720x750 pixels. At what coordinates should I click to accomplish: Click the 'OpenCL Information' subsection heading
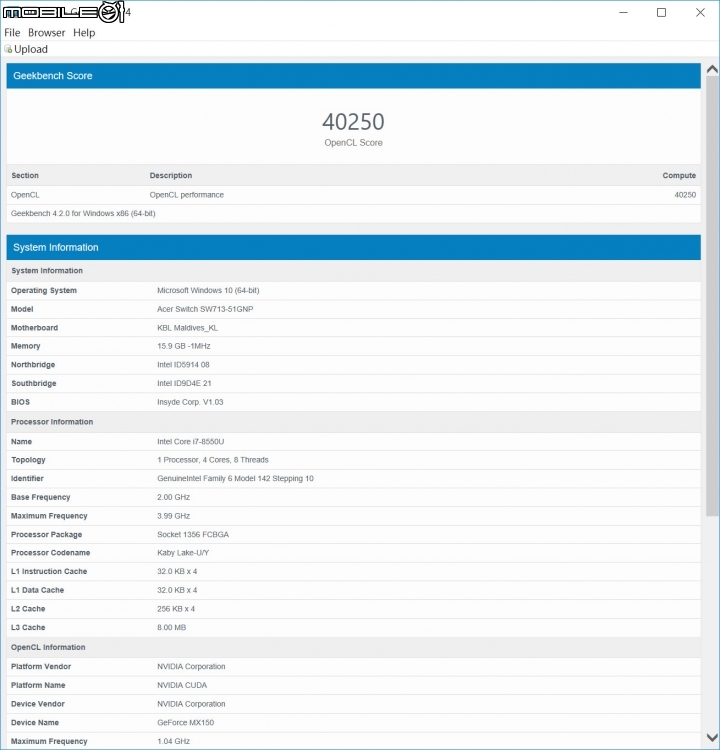coord(48,647)
